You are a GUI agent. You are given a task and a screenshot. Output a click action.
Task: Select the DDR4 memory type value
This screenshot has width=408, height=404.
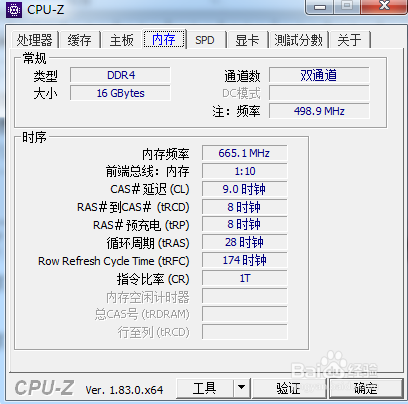coord(120,75)
